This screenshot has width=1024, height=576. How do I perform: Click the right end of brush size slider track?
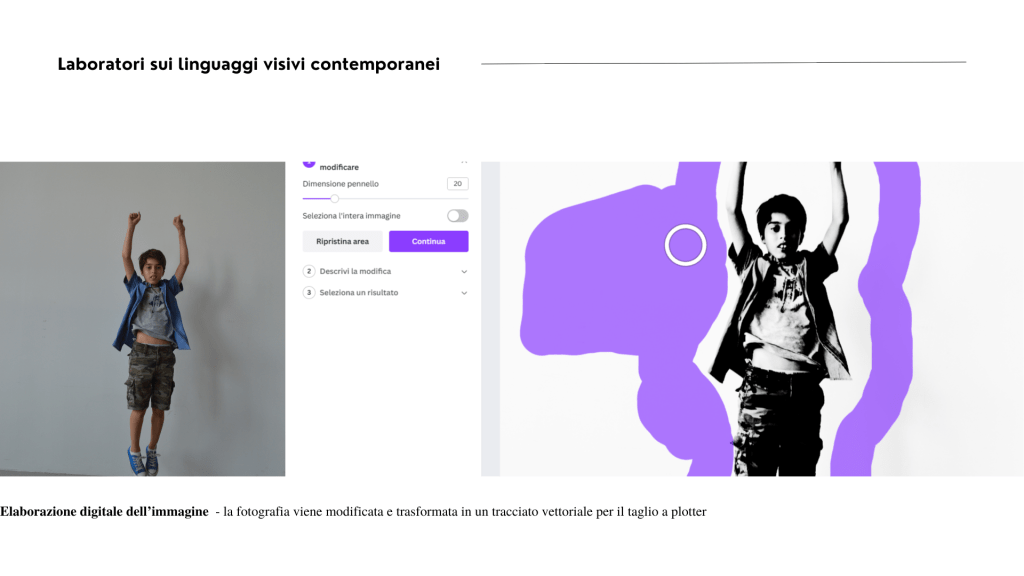point(466,199)
